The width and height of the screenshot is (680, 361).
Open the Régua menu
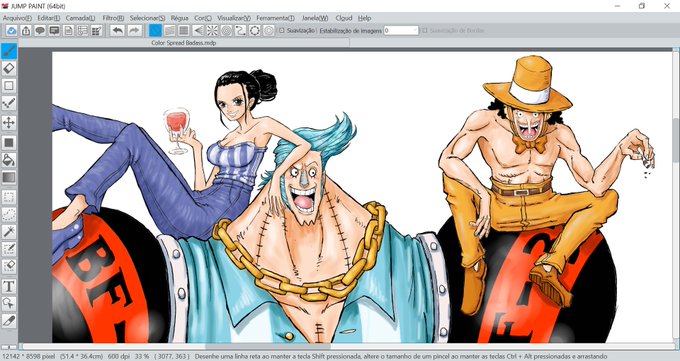coord(180,18)
